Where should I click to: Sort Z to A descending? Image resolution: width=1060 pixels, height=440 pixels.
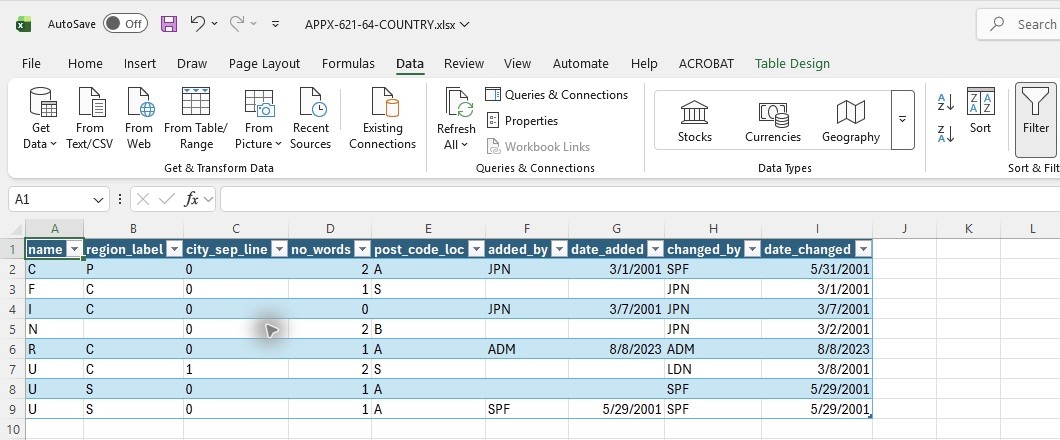pyautogui.click(x=946, y=134)
